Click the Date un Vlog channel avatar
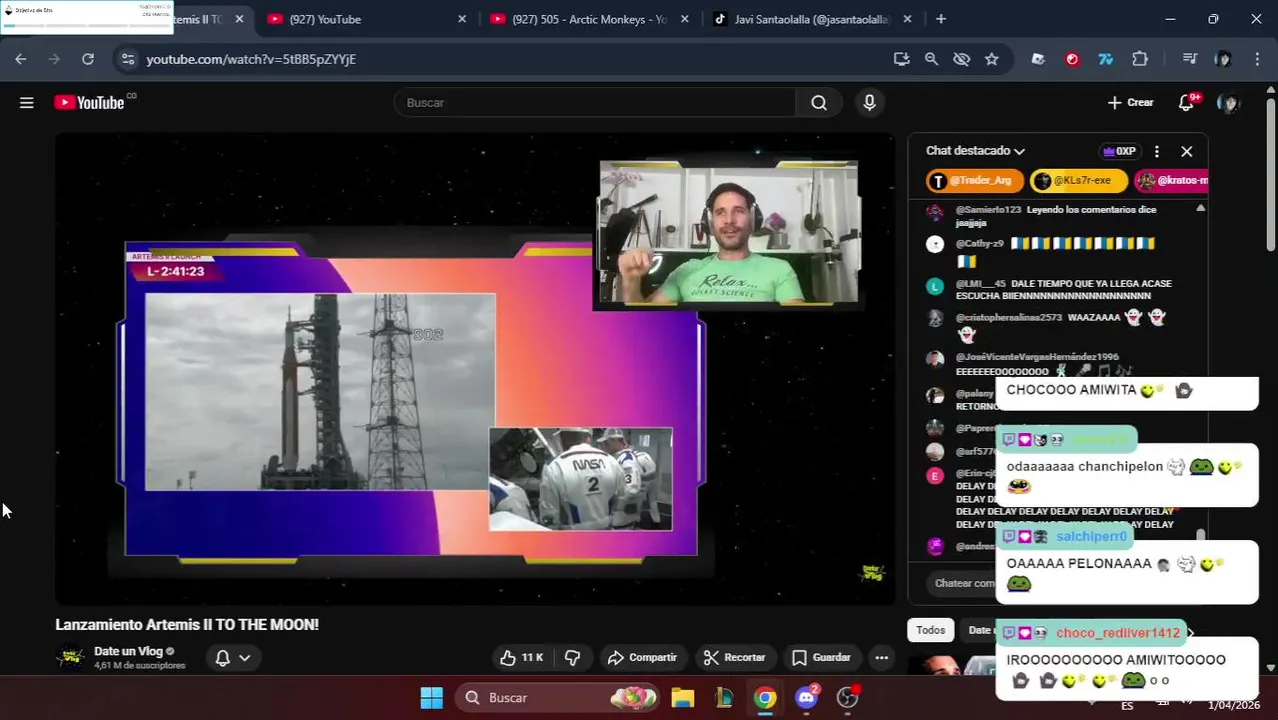Image resolution: width=1278 pixels, height=720 pixels. 71,657
